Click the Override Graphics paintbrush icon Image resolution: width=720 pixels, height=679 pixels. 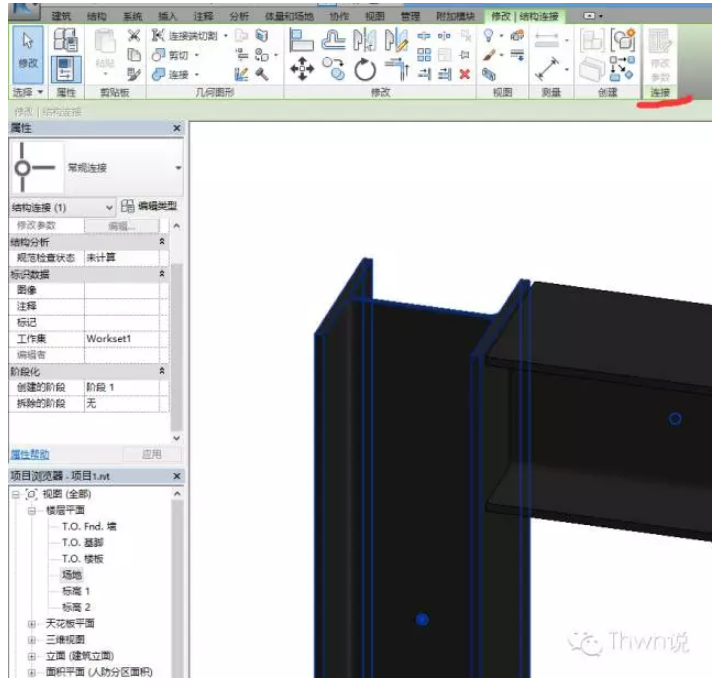click(x=489, y=55)
